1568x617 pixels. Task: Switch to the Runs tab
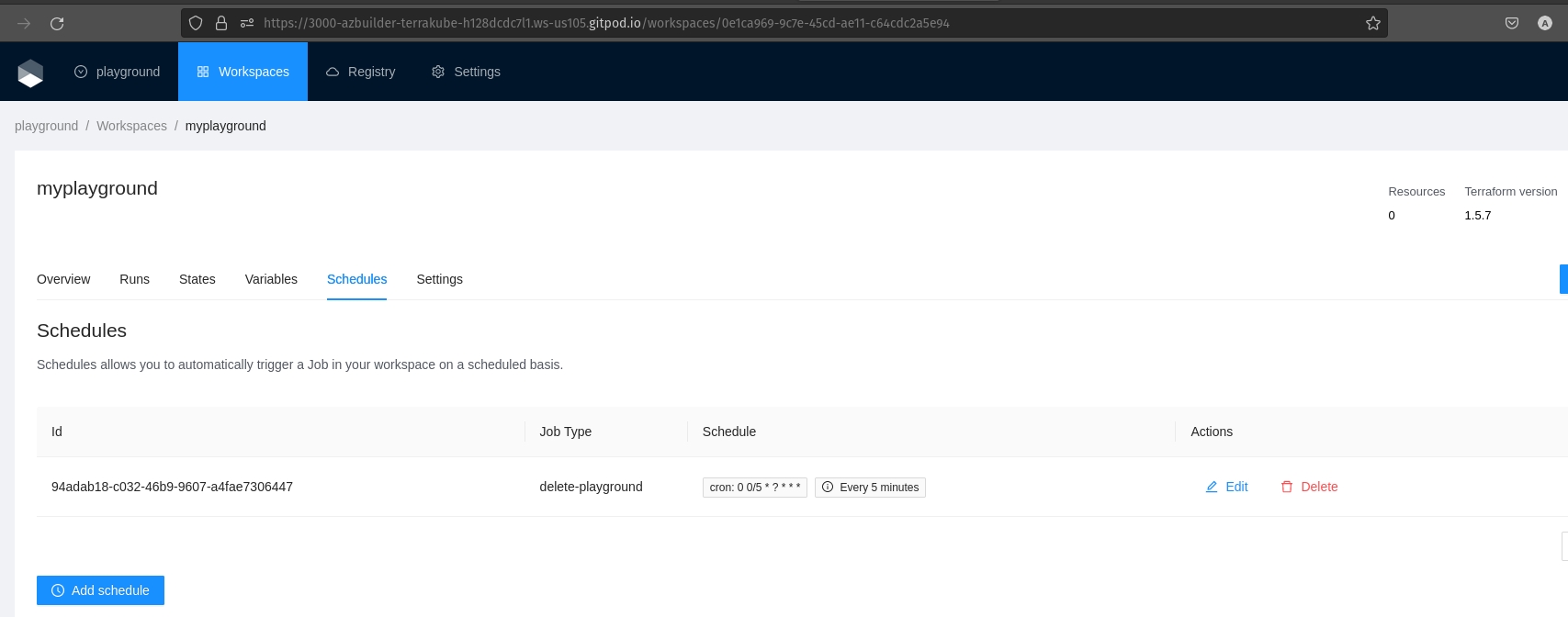134,279
